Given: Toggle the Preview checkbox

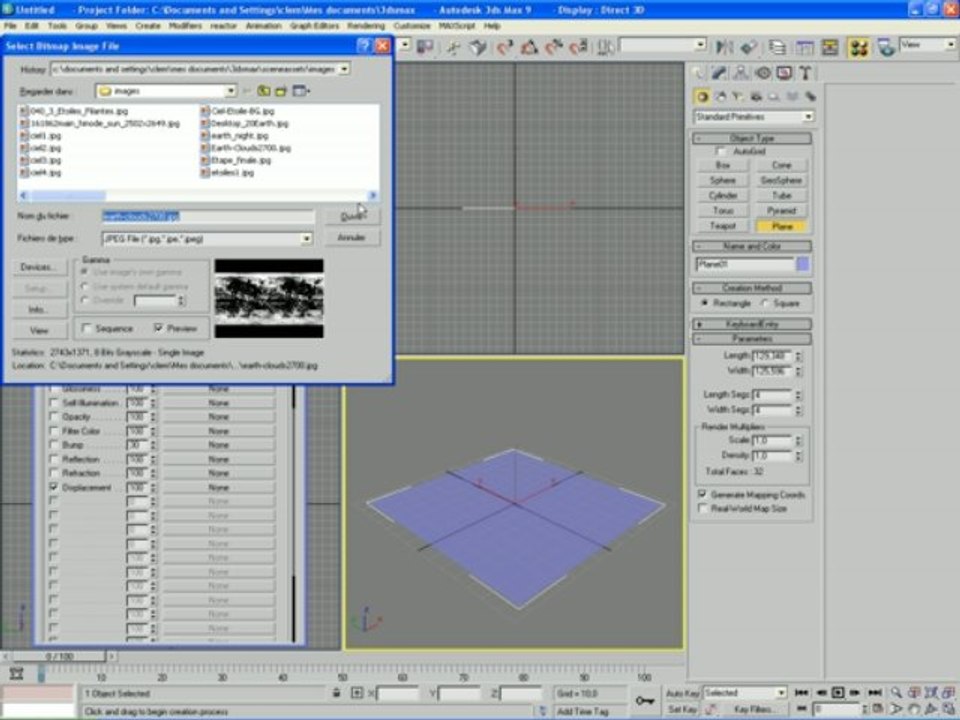Looking at the screenshot, I should click(x=159, y=328).
